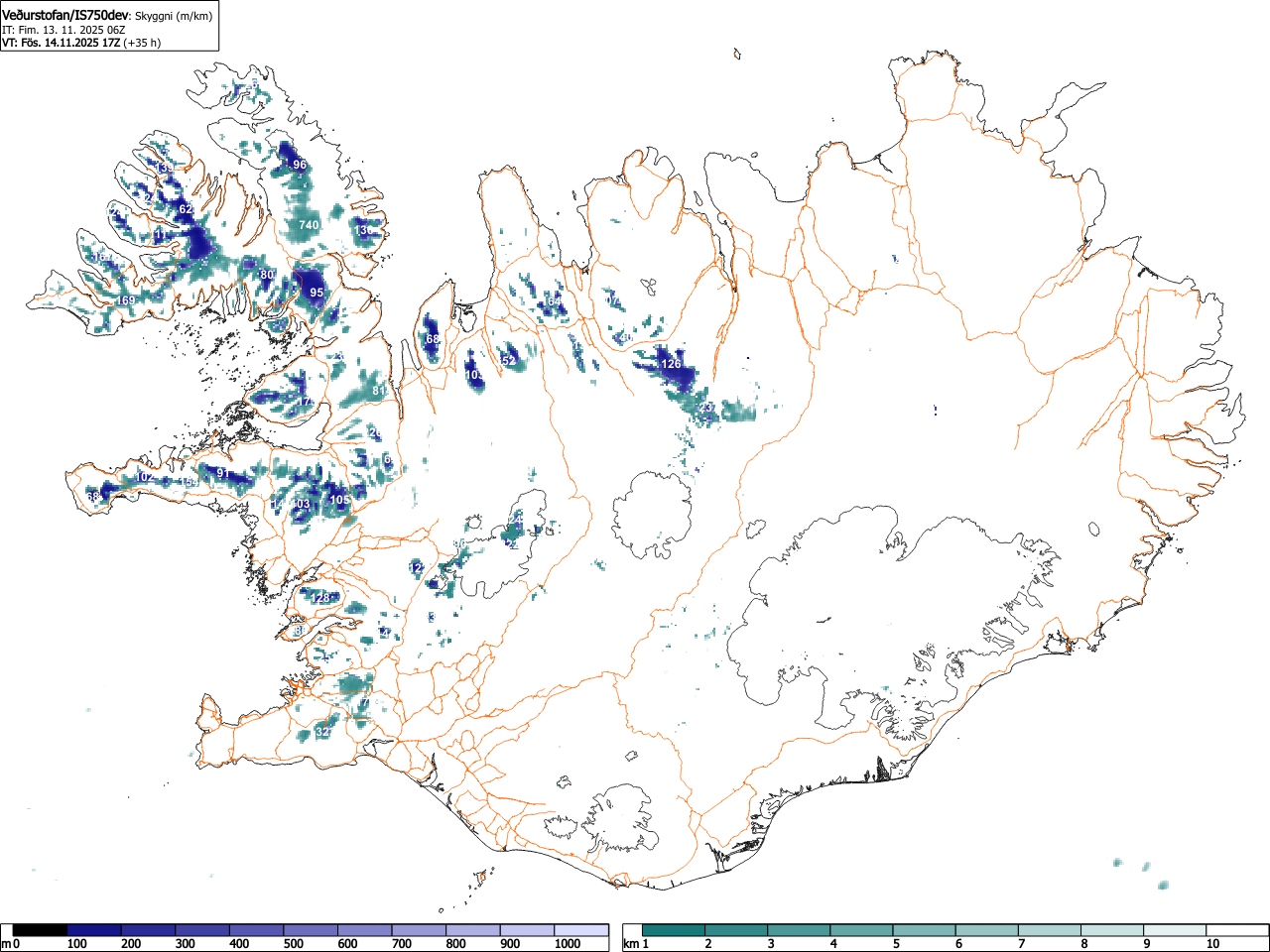Pick the black 0–100 m legend swatch
This screenshot has width=1270, height=952.
(40, 930)
